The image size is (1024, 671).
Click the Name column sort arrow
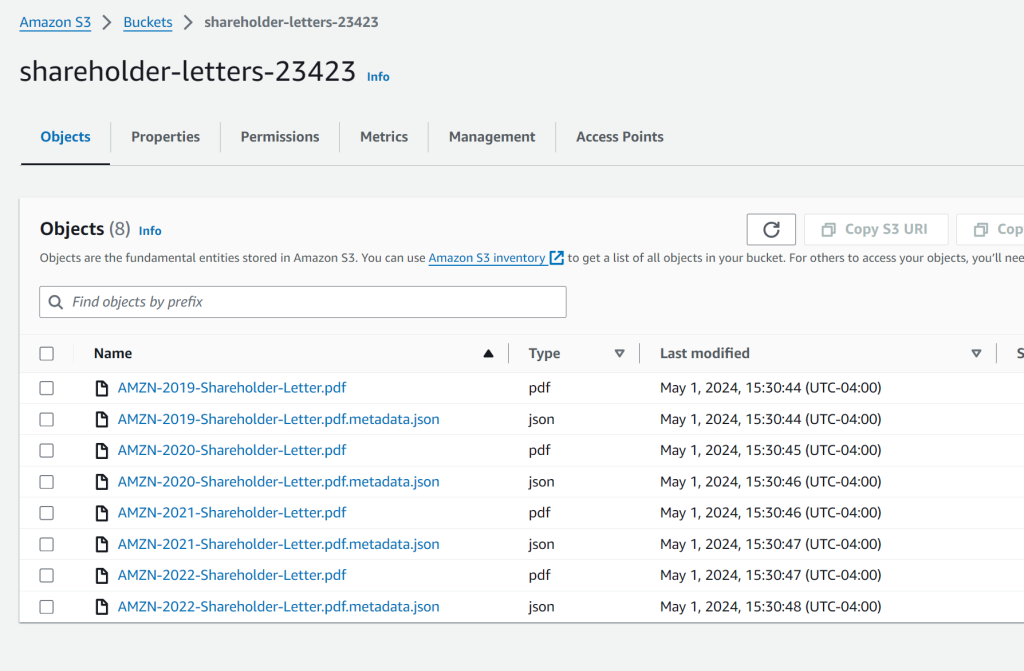point(488,353)
